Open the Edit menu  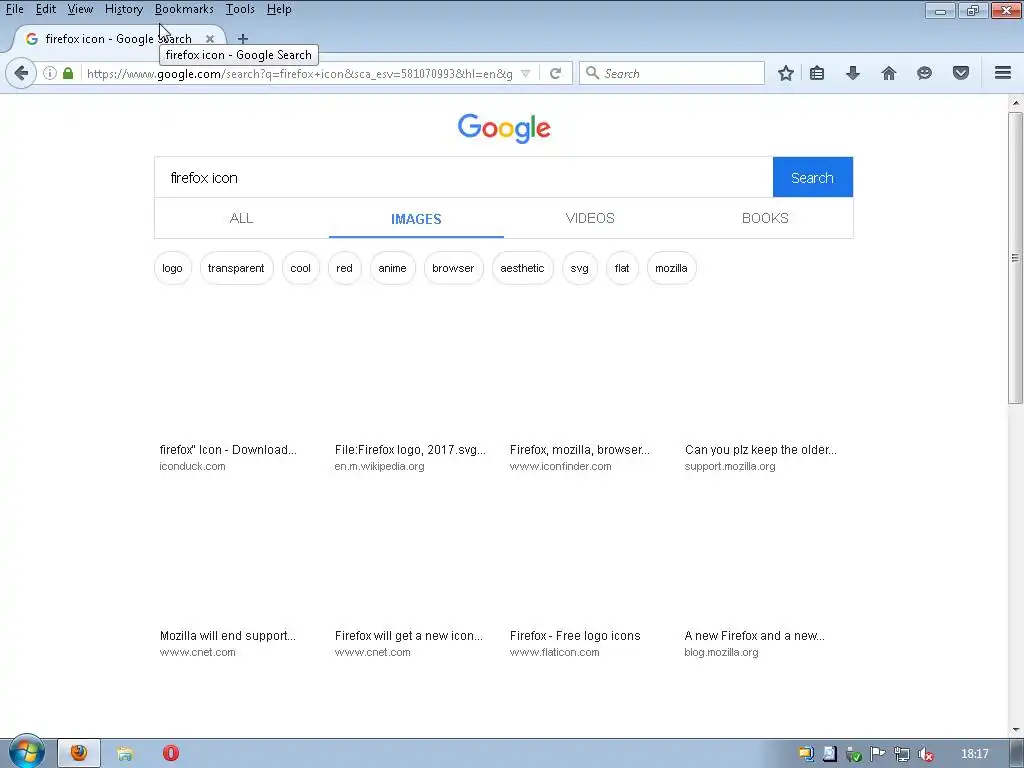coord(46,9)
